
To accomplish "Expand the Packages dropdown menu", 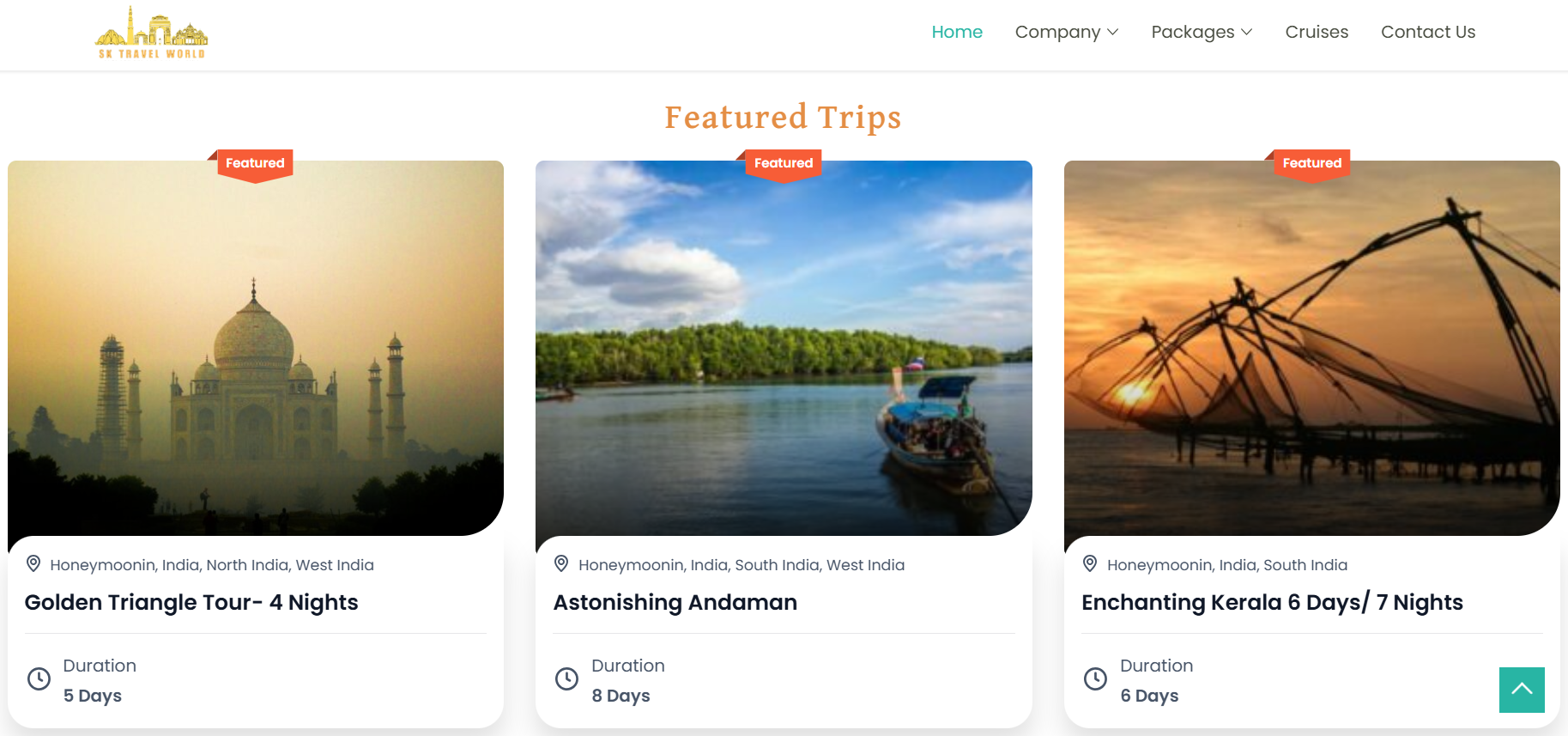I will (x=1202, y=32).
